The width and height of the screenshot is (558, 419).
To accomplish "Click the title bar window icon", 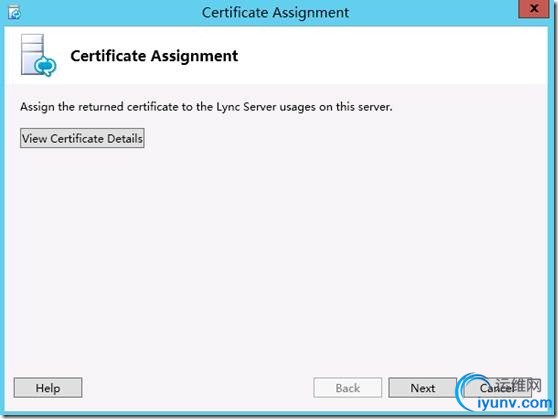I will tap(15, 13).
